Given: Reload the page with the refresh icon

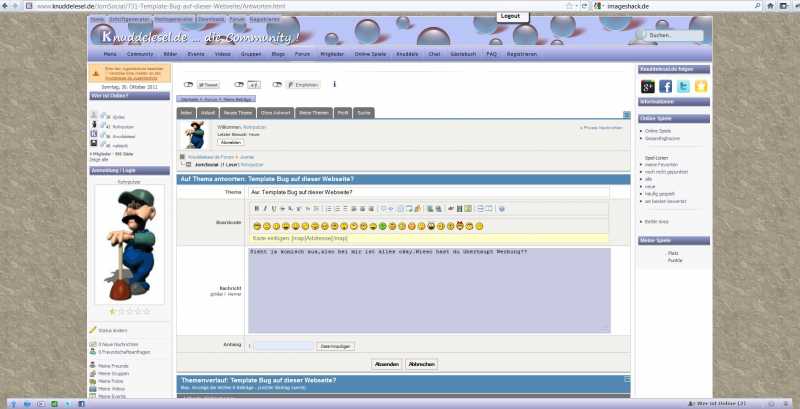Looking at the screenshot, I should (x=584, y=6).
